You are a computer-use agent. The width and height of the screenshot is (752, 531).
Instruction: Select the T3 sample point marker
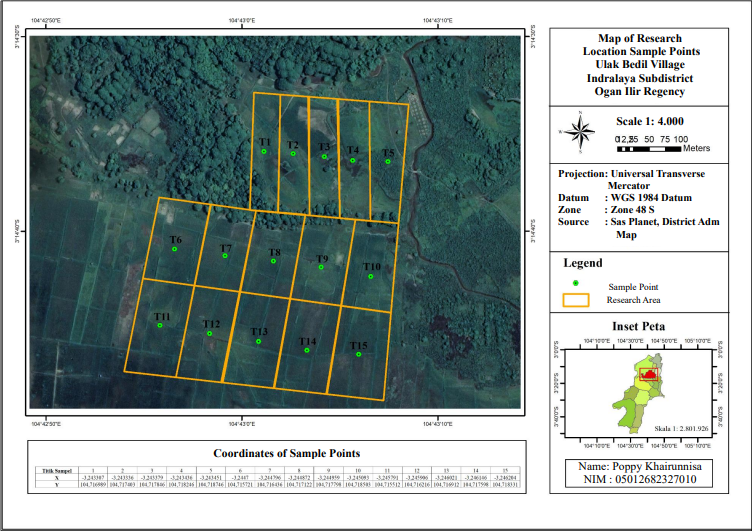(x=325, y=156)
